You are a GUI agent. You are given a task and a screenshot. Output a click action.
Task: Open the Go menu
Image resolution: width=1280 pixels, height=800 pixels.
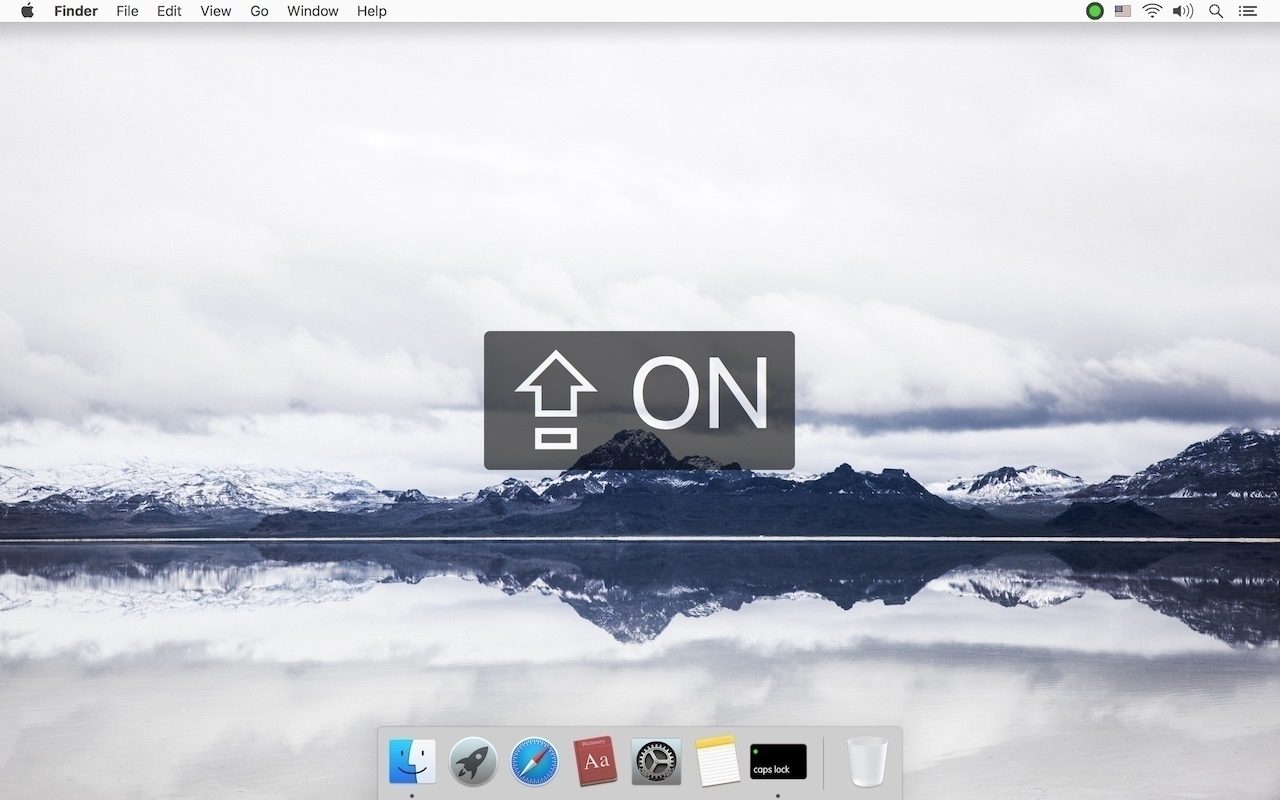[259, 11]
